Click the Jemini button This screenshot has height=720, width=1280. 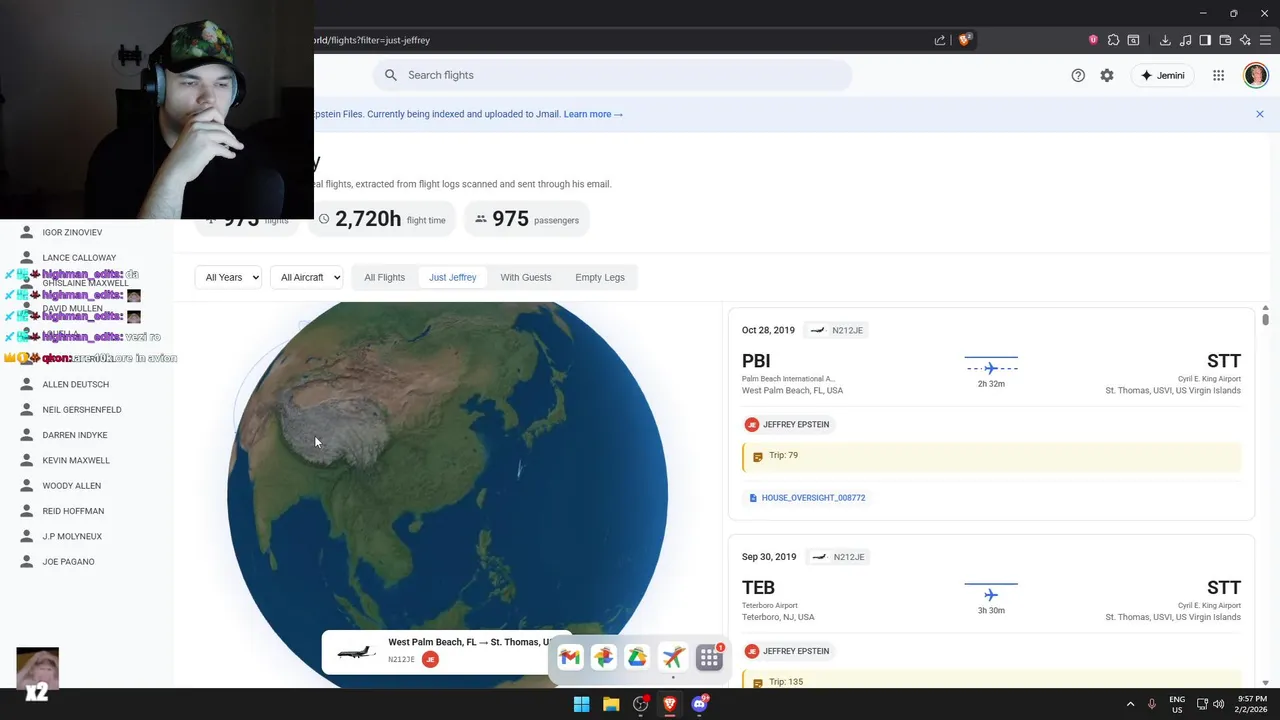click(x=1162, y=75)
